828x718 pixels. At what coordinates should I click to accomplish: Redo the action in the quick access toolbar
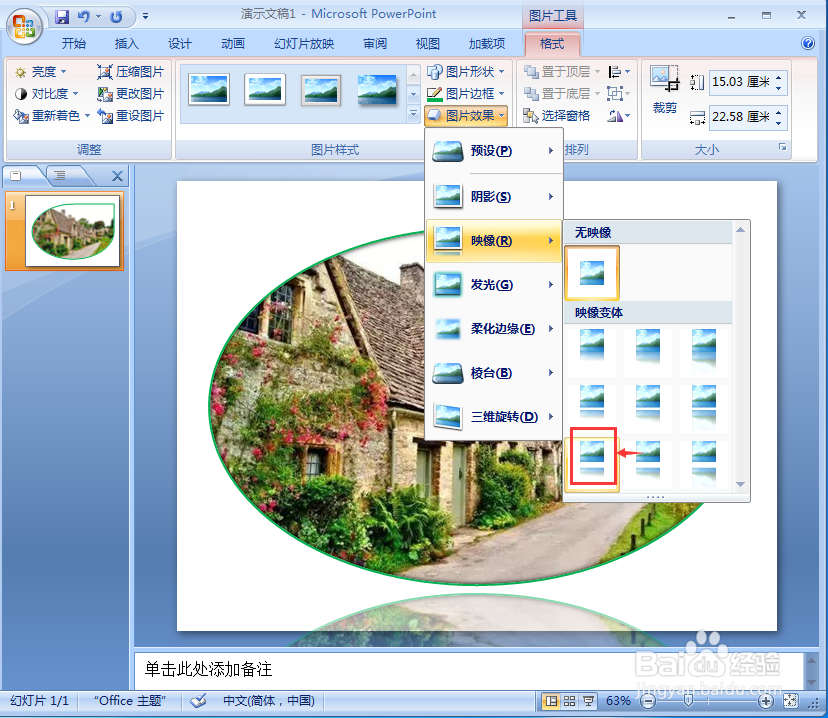[x=116, y=17]
